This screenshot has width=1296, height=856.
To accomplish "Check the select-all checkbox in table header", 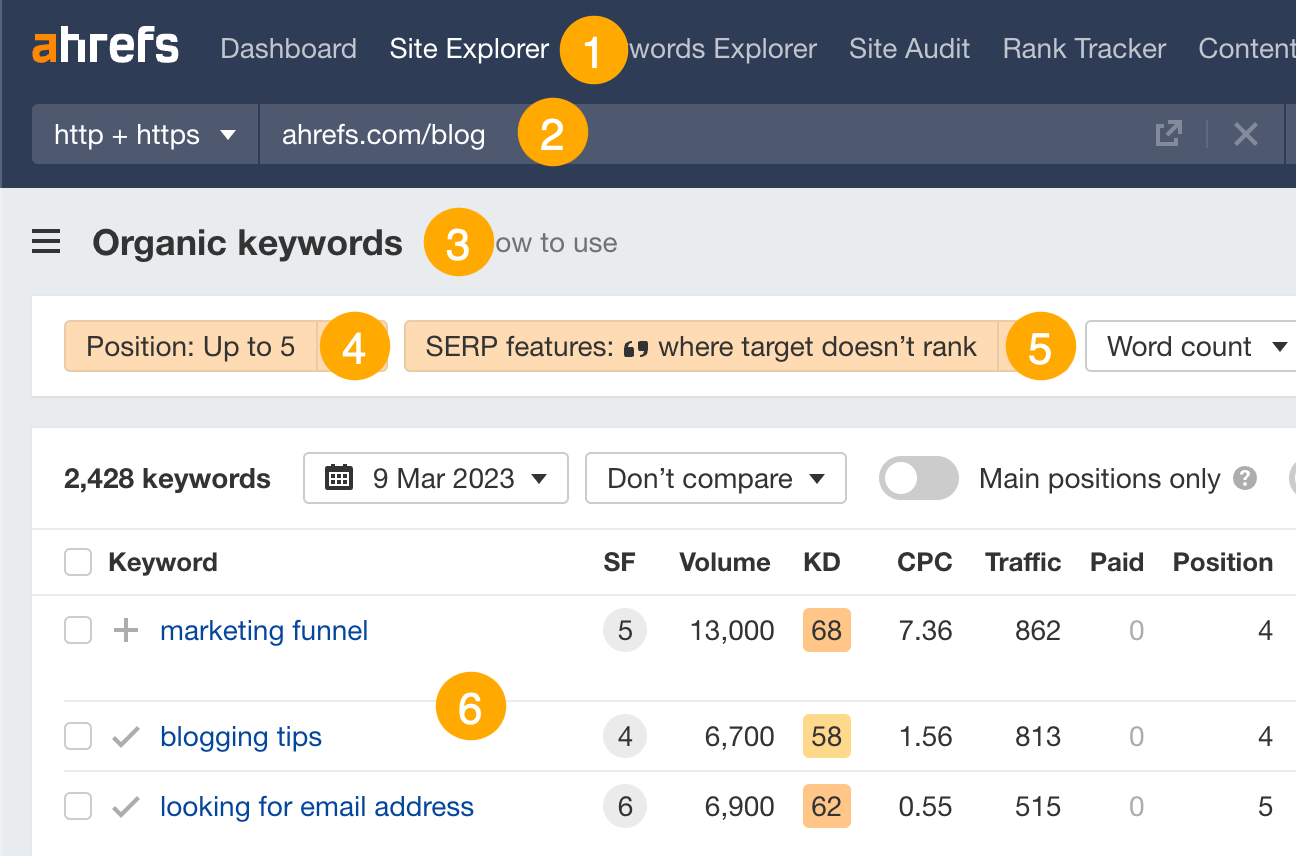I will 77,561.
